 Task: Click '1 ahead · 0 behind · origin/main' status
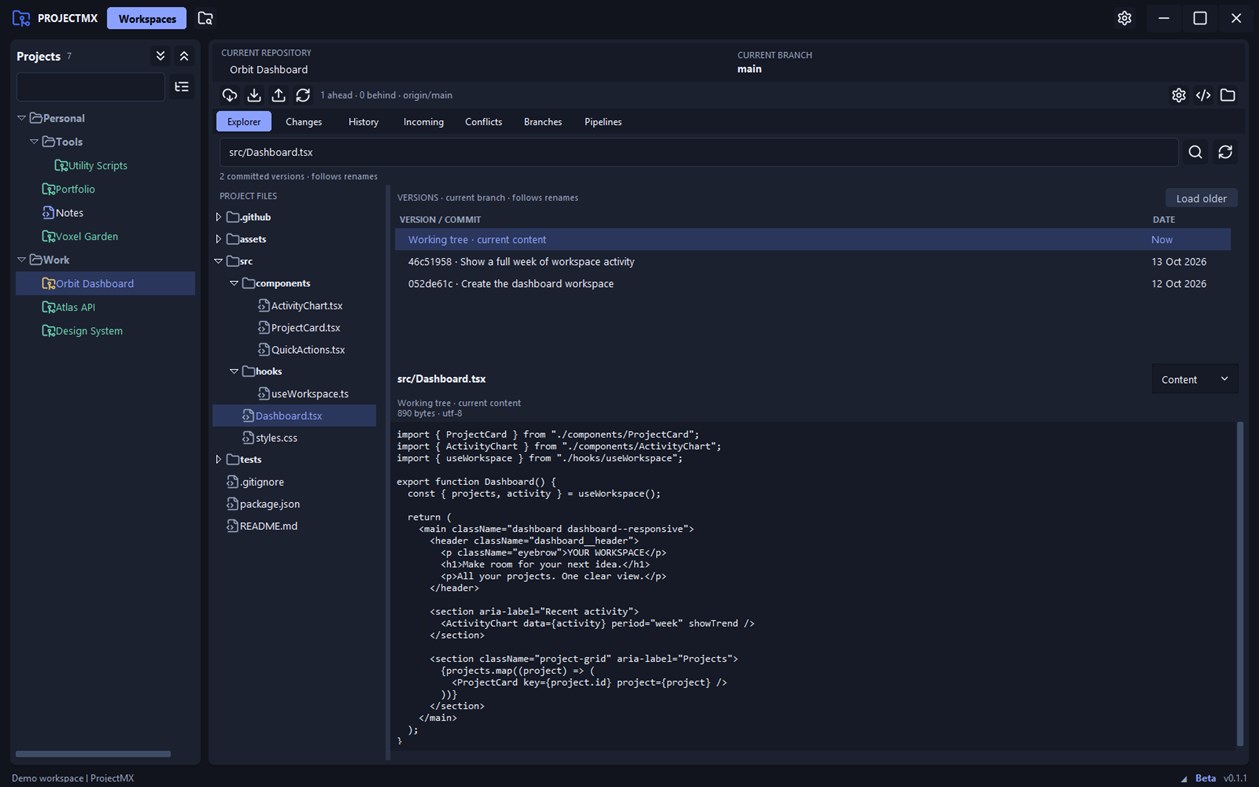pos(386,95)
